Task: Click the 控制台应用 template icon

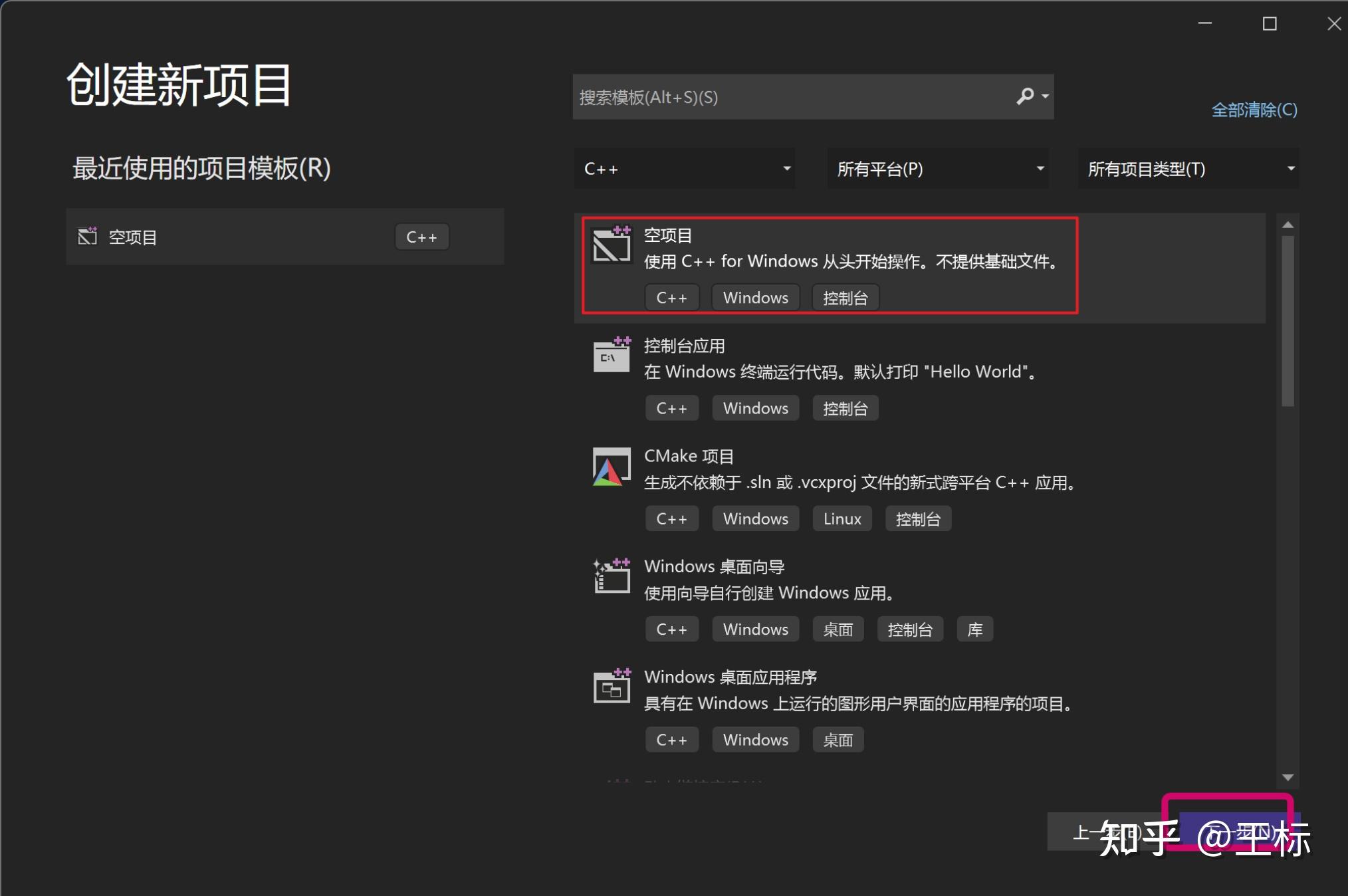Action: [611, 356]
